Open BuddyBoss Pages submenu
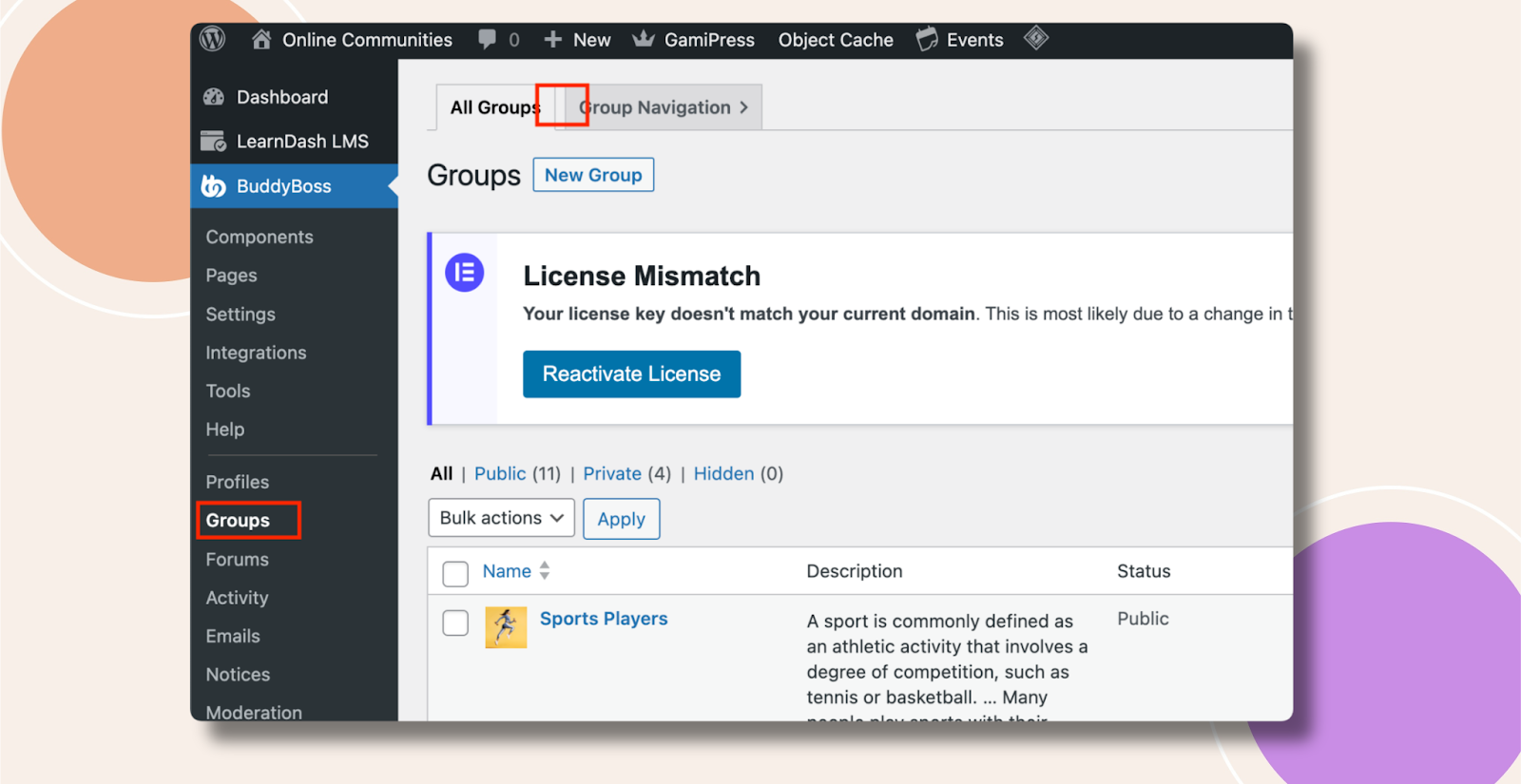1521x784 pixels. point(232,276)
